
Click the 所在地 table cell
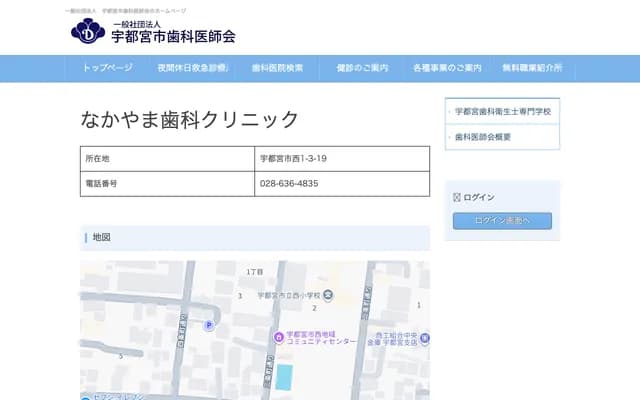point(167,159)
